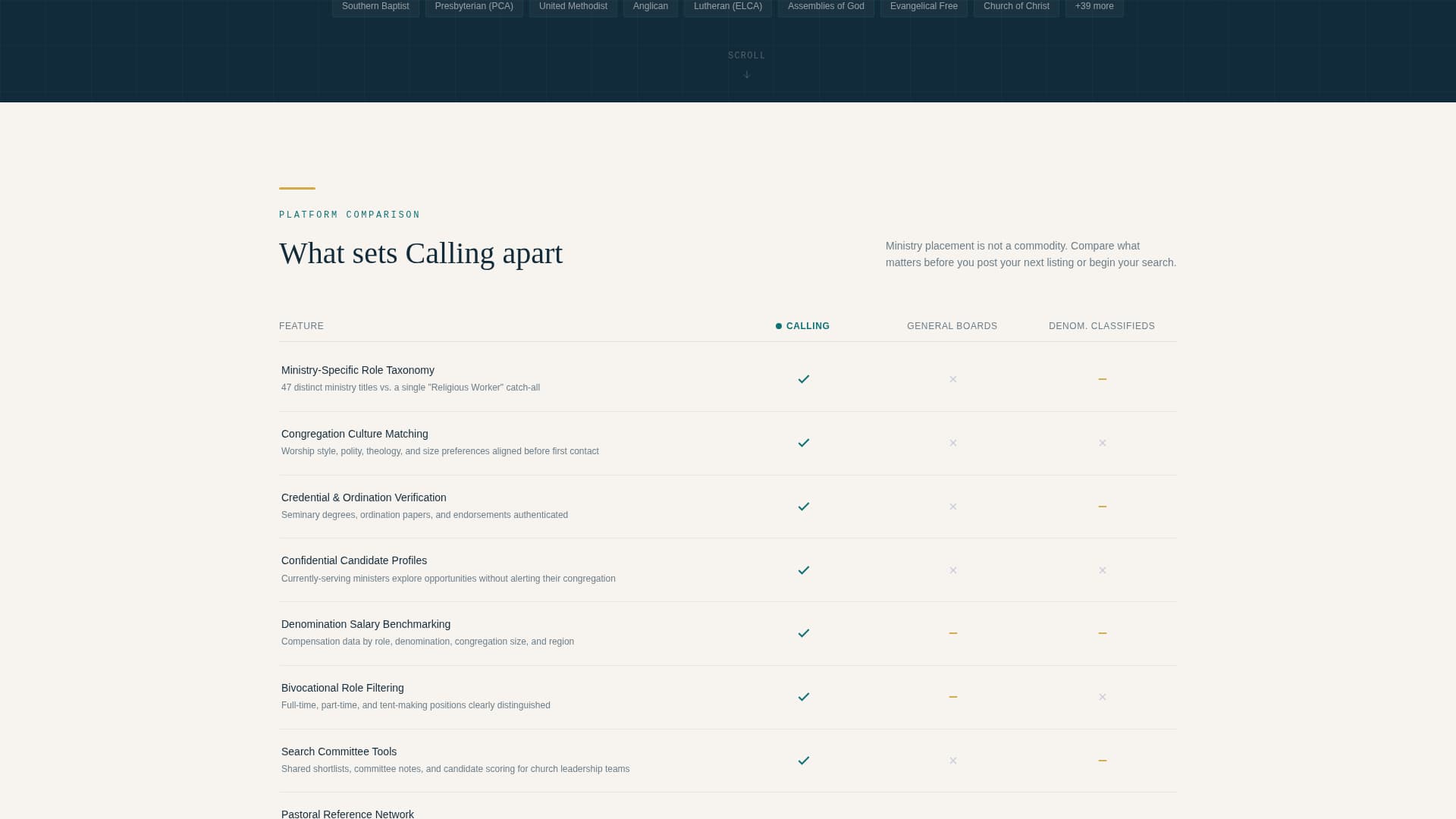Click the Congregation Culture Matching feature title
The image size is (1456, 819).
355,434
